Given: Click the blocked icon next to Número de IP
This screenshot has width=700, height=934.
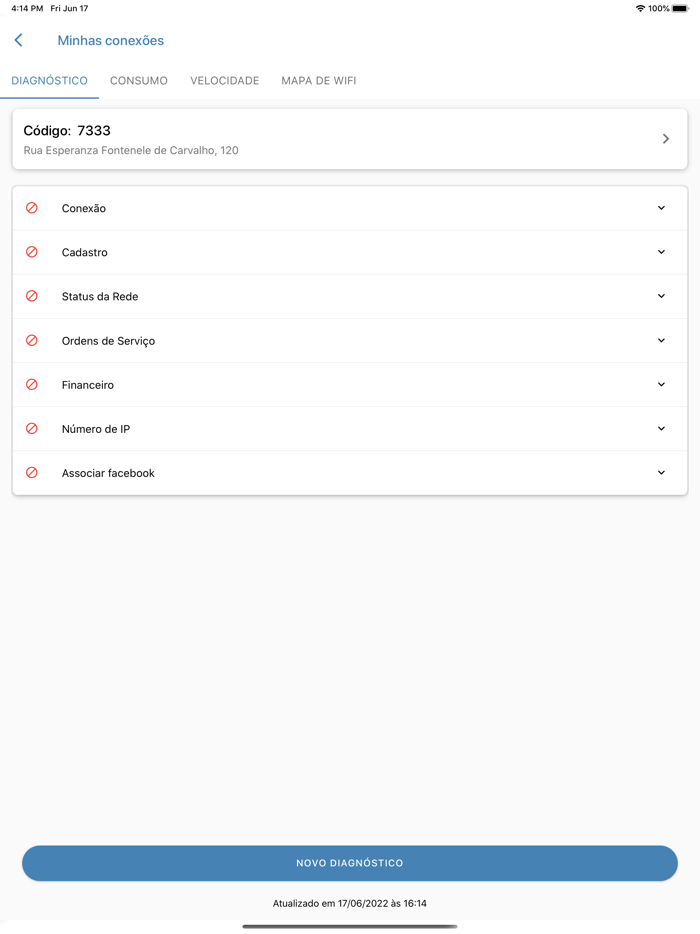Looking at the screenshot, I should (32, 428).
